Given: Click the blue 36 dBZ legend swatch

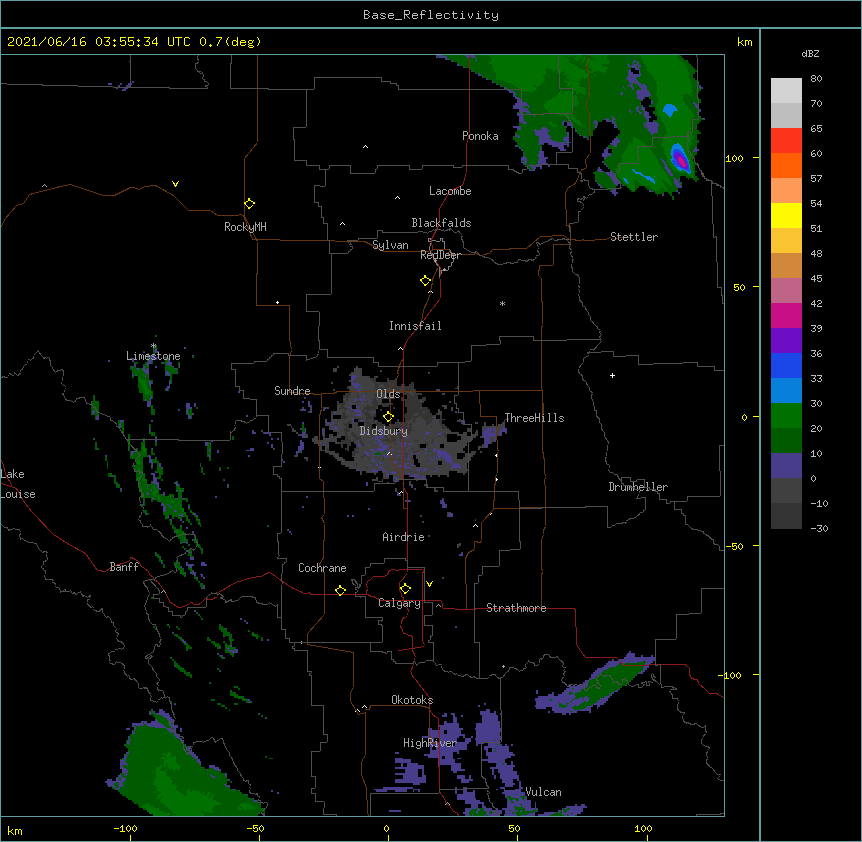Looking at the screenshot, I should (786, 365).
